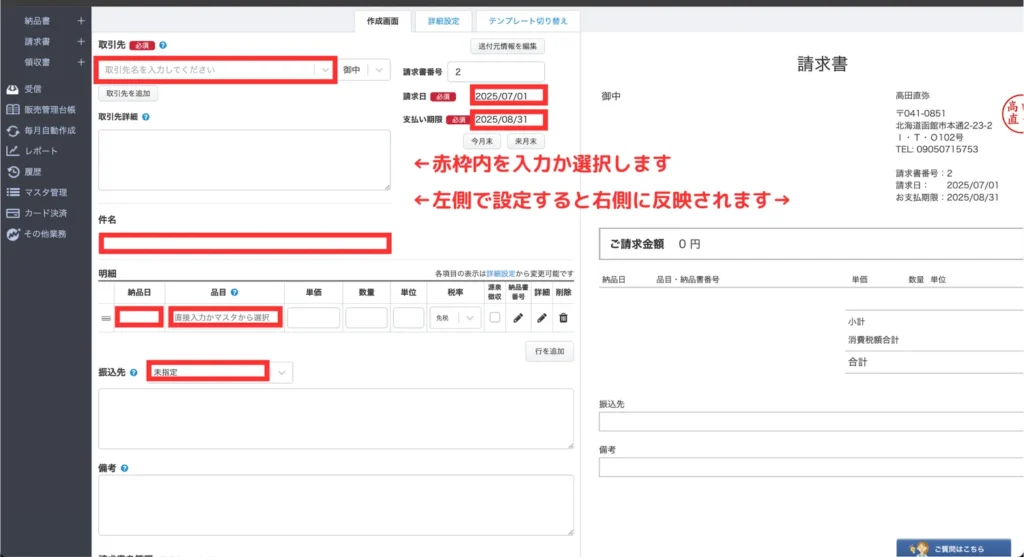
Task: Click the trash icon to delete the row
Action: pyautogui.click(x=564, y=318)
